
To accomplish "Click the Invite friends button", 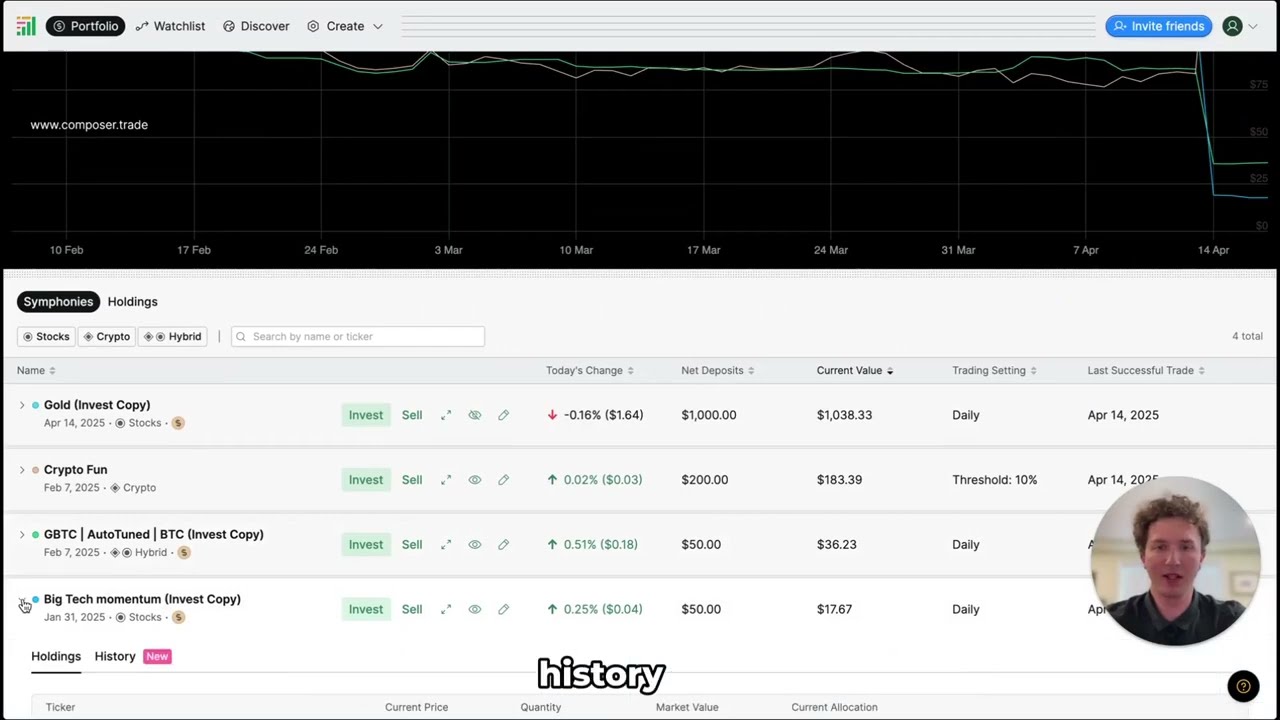I will point(1159,26).
